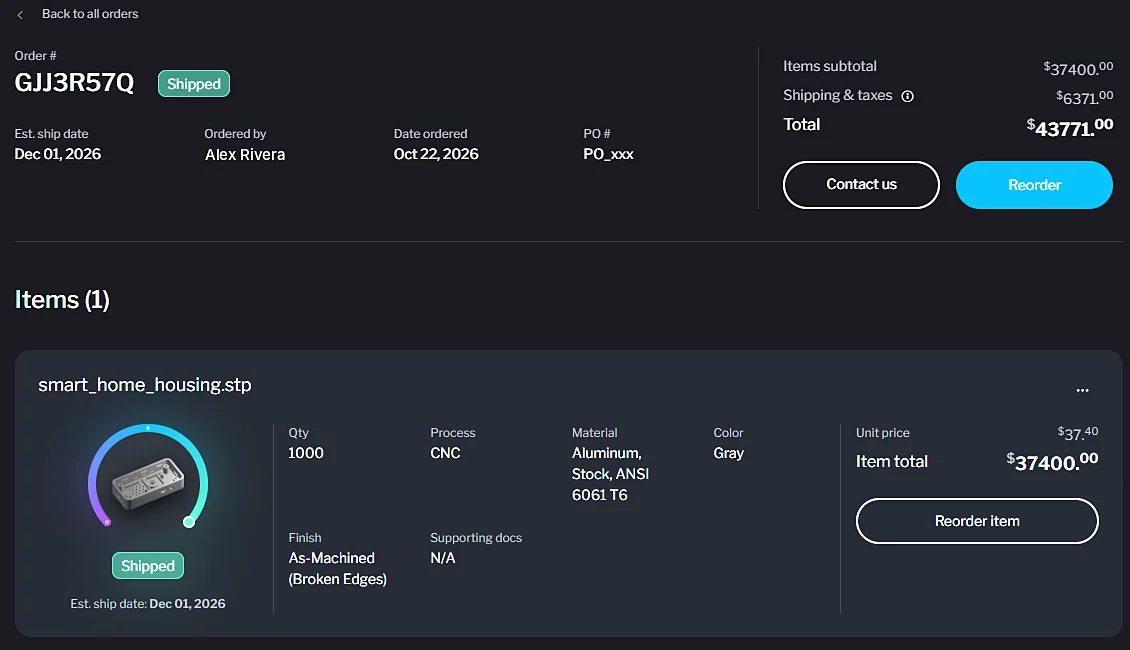Click the Contact us button
The height and width of the screenshot is (650, 1130).
(861, 184)
